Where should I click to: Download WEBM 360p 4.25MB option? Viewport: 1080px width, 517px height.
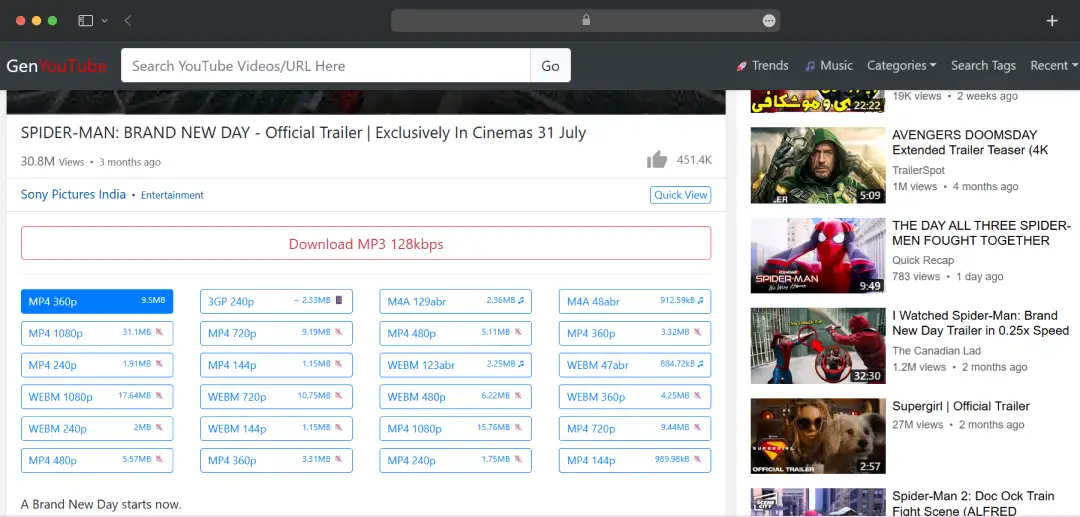click(635, 397)
